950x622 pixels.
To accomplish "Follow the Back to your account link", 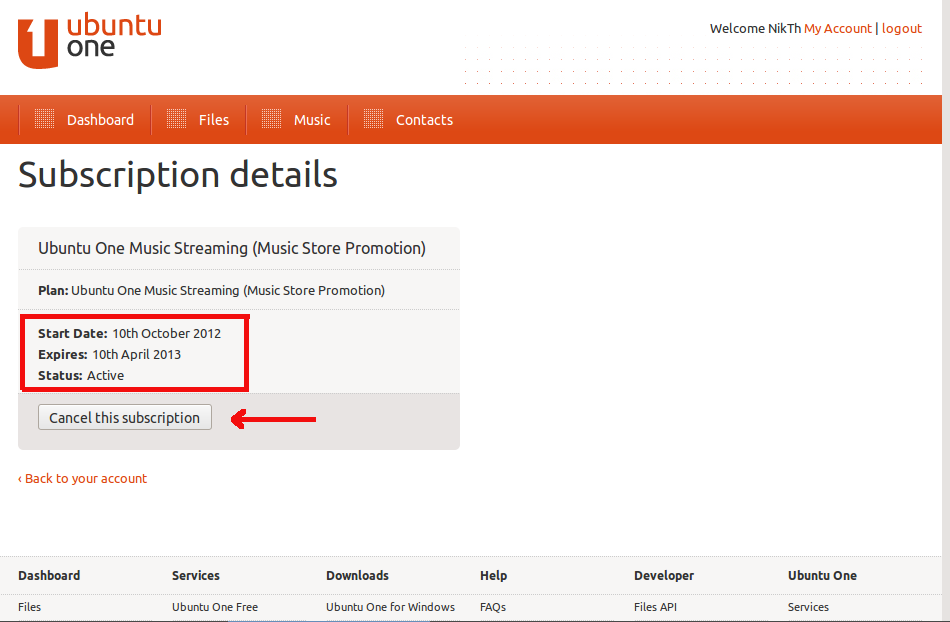I will coord(83,478).
